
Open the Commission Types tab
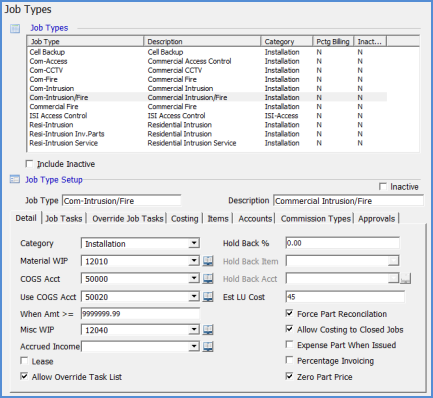point(315,219)
